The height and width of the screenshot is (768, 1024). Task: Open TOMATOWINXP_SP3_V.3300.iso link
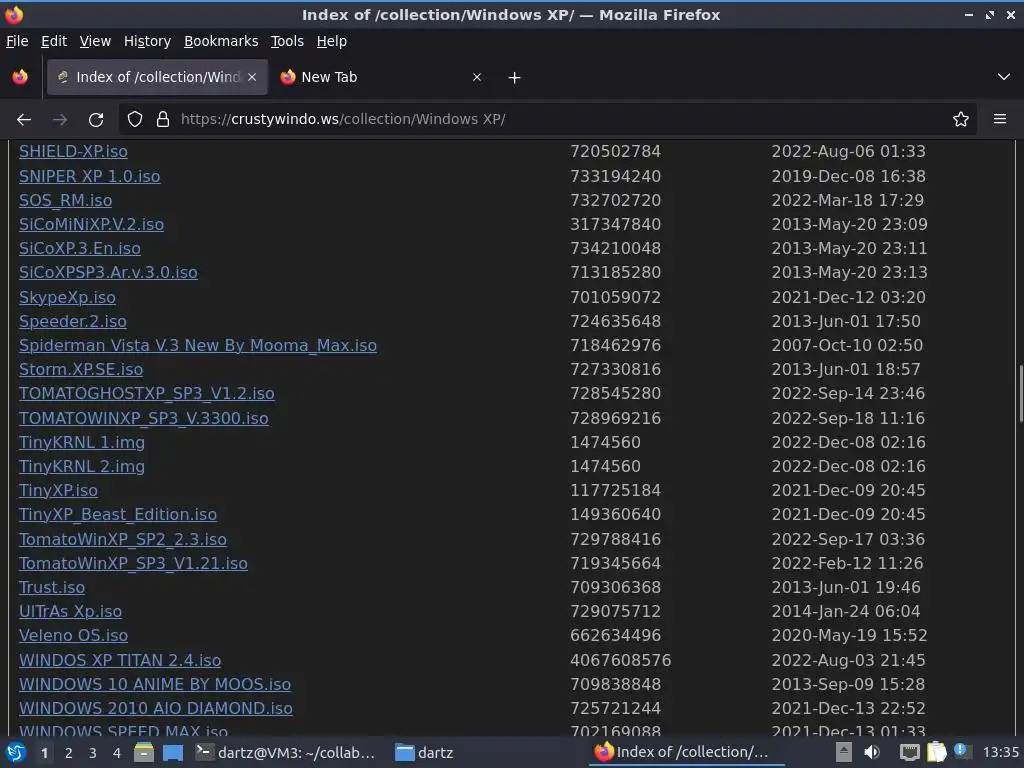click(x=144, y=419)
